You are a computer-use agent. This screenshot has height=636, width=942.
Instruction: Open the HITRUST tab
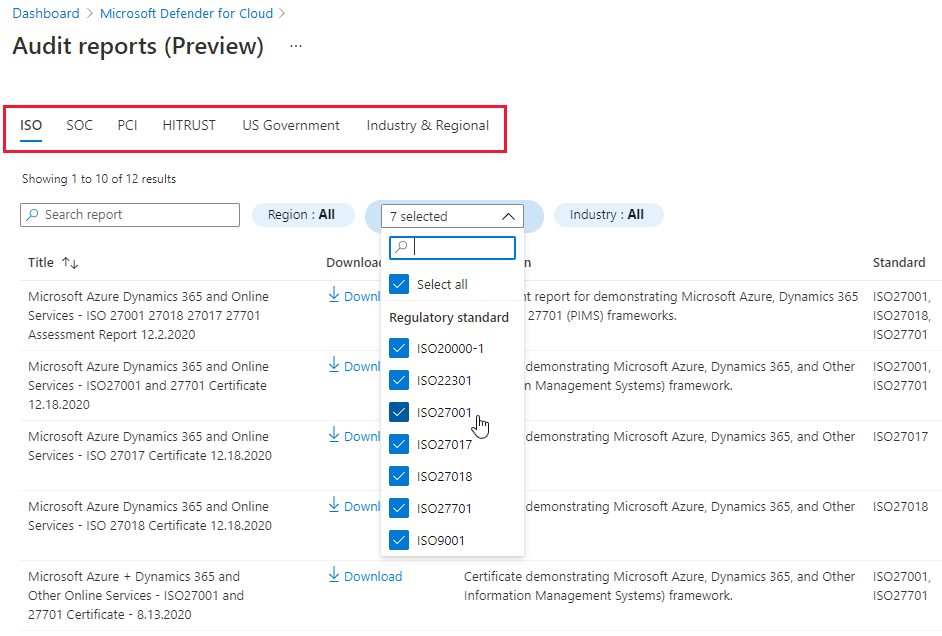189,125
